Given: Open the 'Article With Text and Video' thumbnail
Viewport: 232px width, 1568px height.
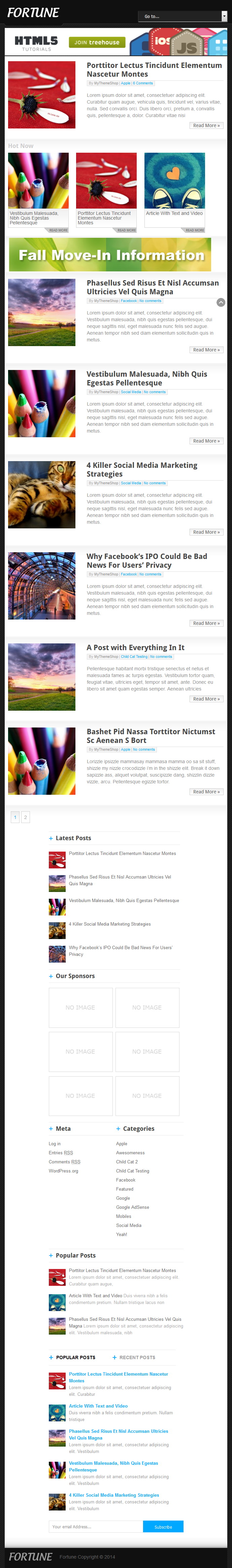Looking at the screenshot, I should point(175,181).
